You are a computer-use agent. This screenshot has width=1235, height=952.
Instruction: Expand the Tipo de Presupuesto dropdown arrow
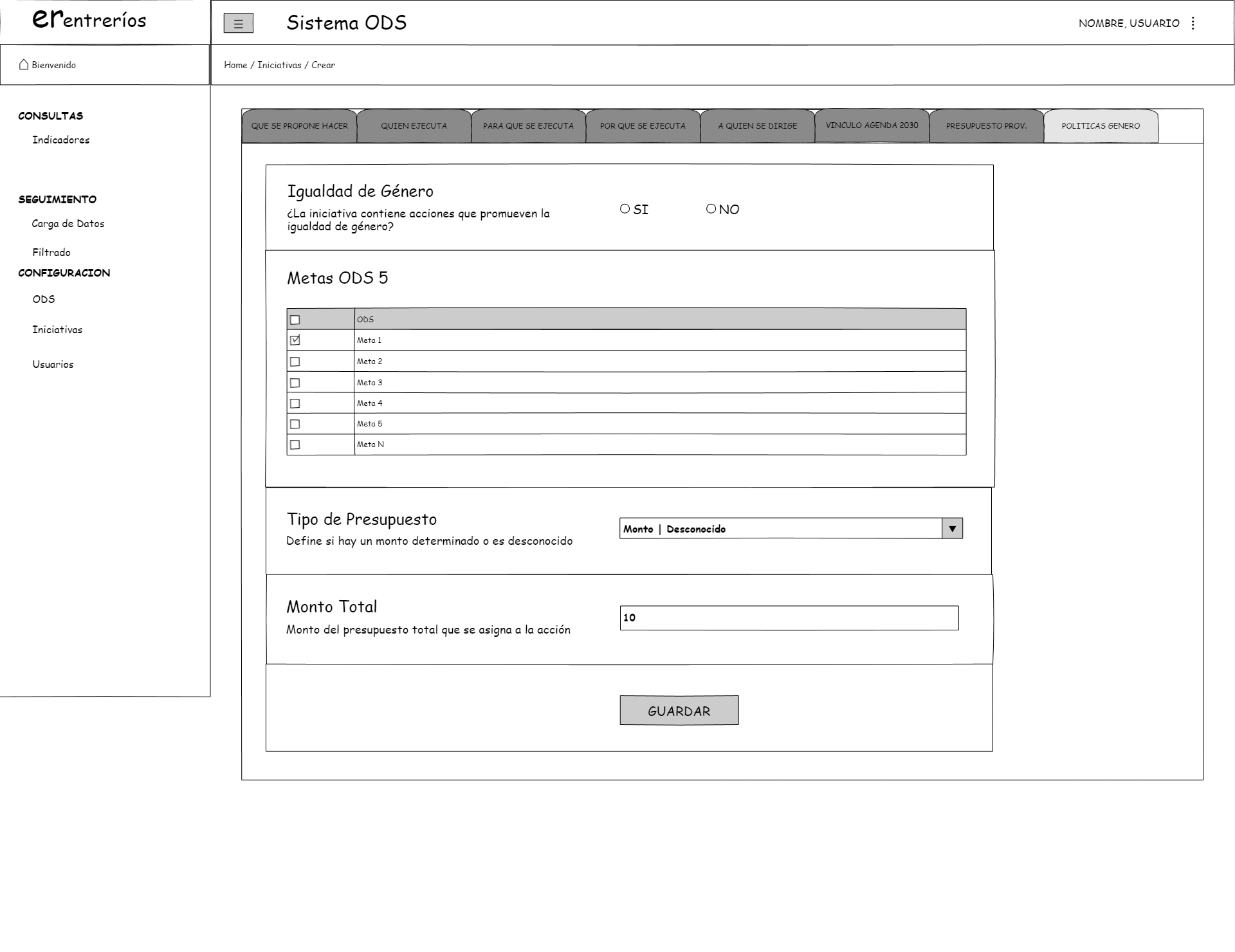[952, 529]
